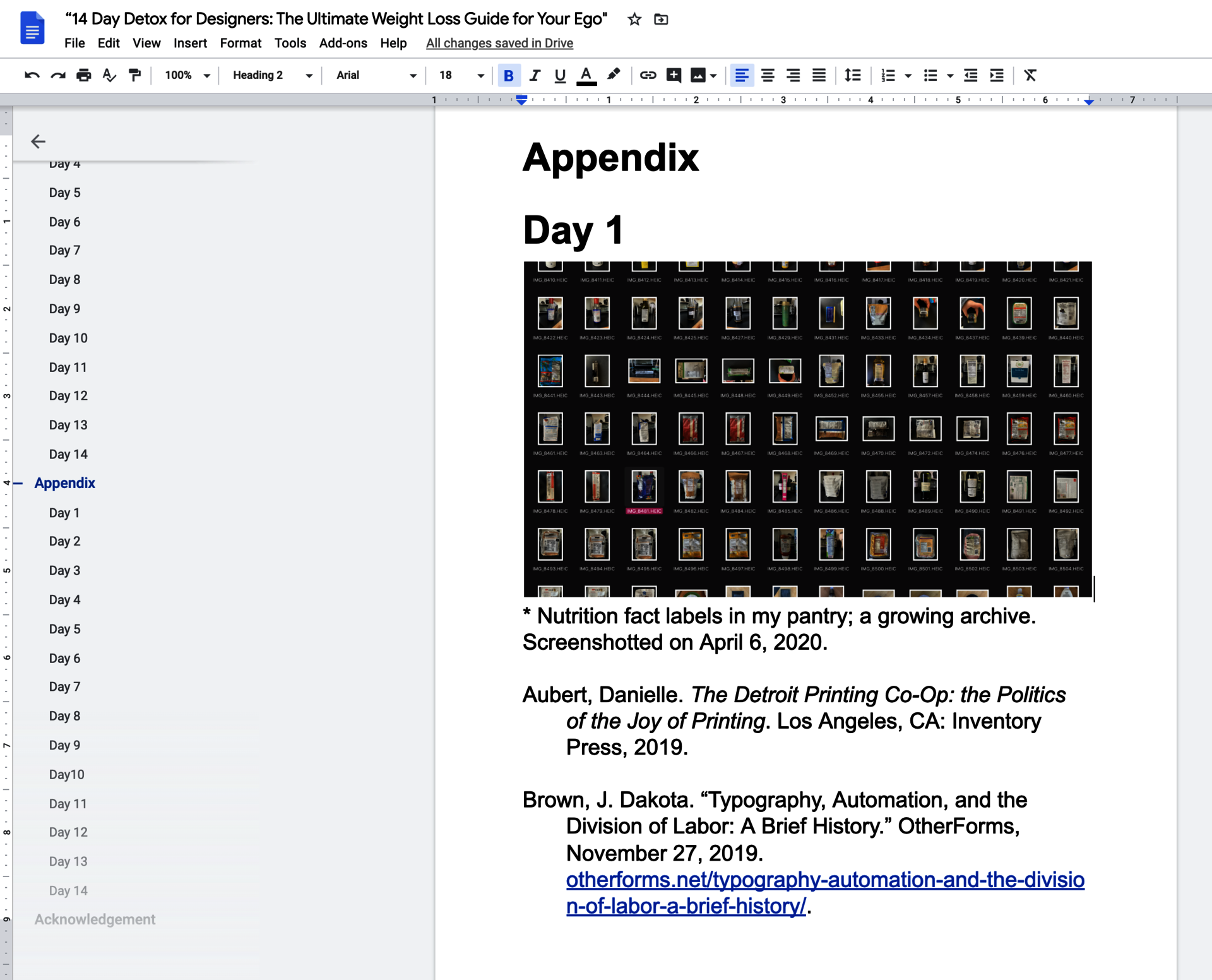Open the 100% zoom dropdown
This screenshot has width=1212, height=980.
187,76
